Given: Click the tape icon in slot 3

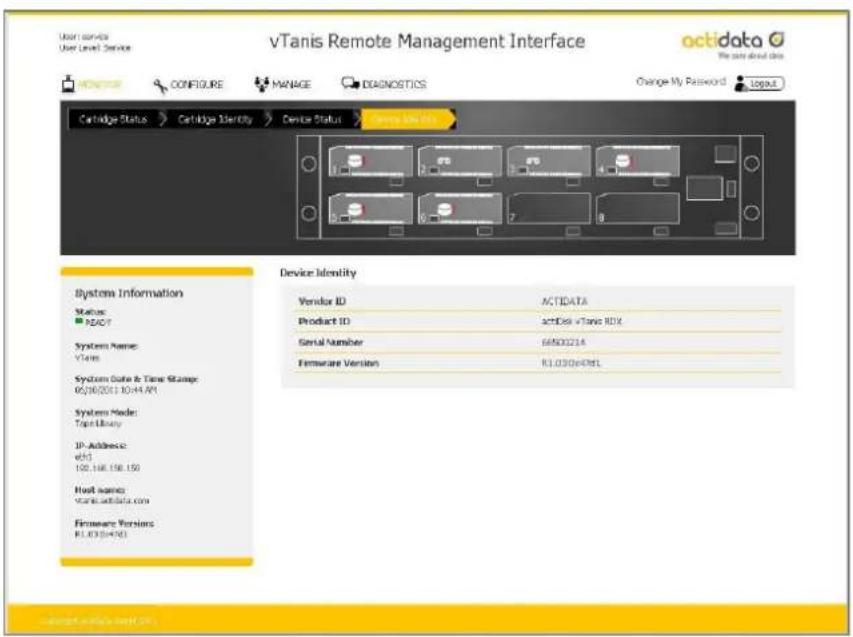Looking at the screenshot, I should (533, 160).
